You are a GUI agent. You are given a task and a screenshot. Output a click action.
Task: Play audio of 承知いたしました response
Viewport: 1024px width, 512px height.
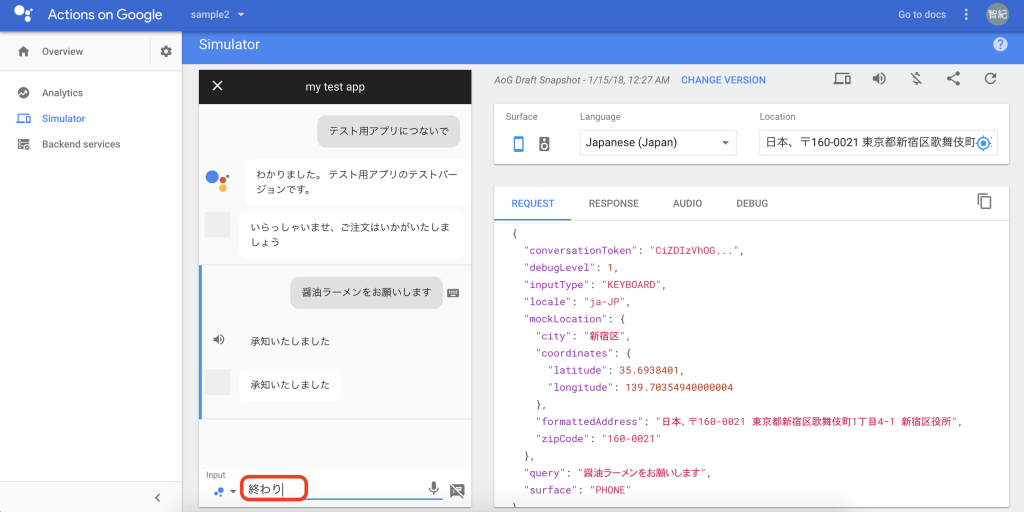[219, 340]
